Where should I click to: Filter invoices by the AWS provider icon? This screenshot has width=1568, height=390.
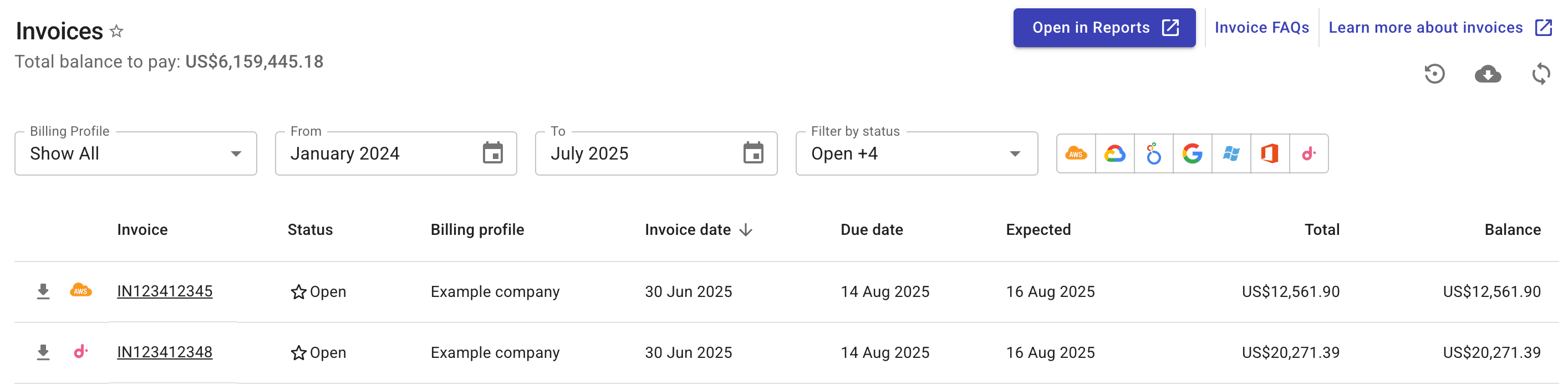[1076, 153]
